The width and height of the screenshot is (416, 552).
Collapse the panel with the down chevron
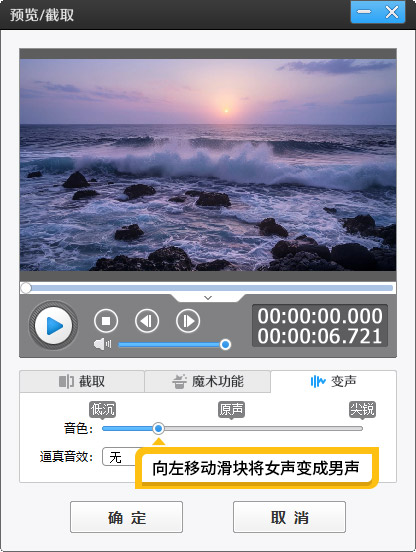coord(208,298)
